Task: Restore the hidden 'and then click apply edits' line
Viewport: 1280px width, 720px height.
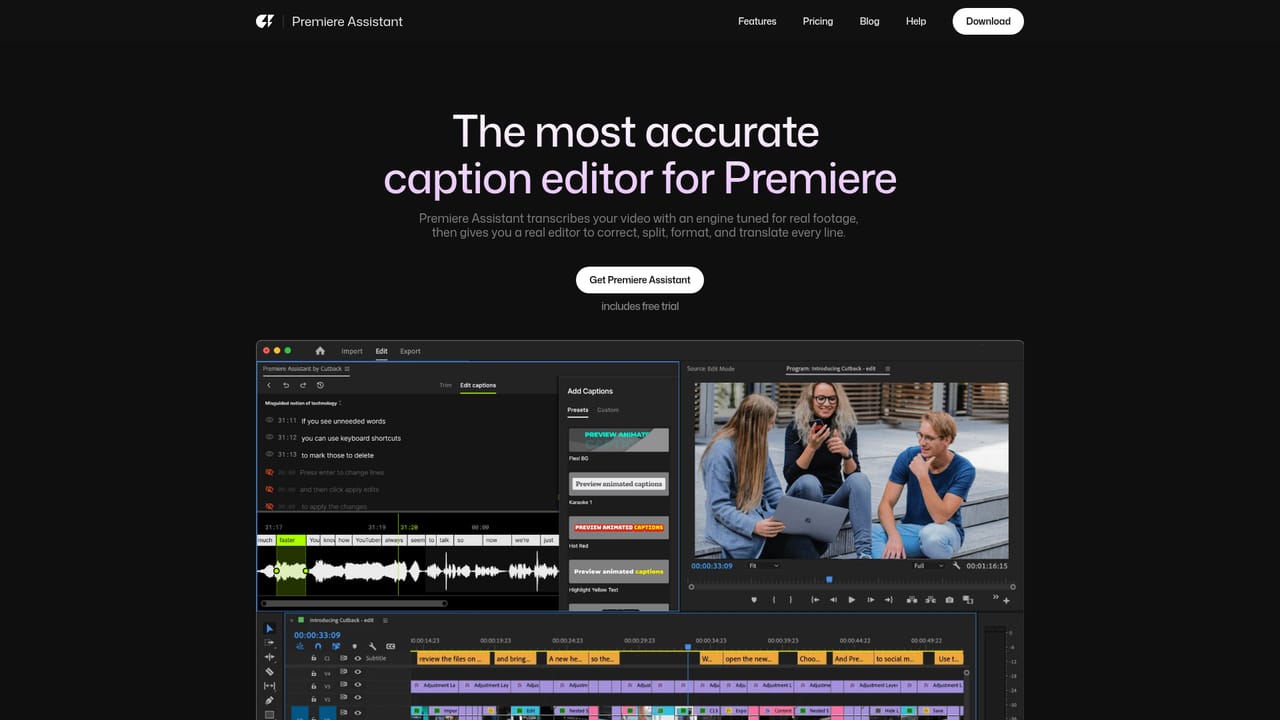Action: pos(269,489)
